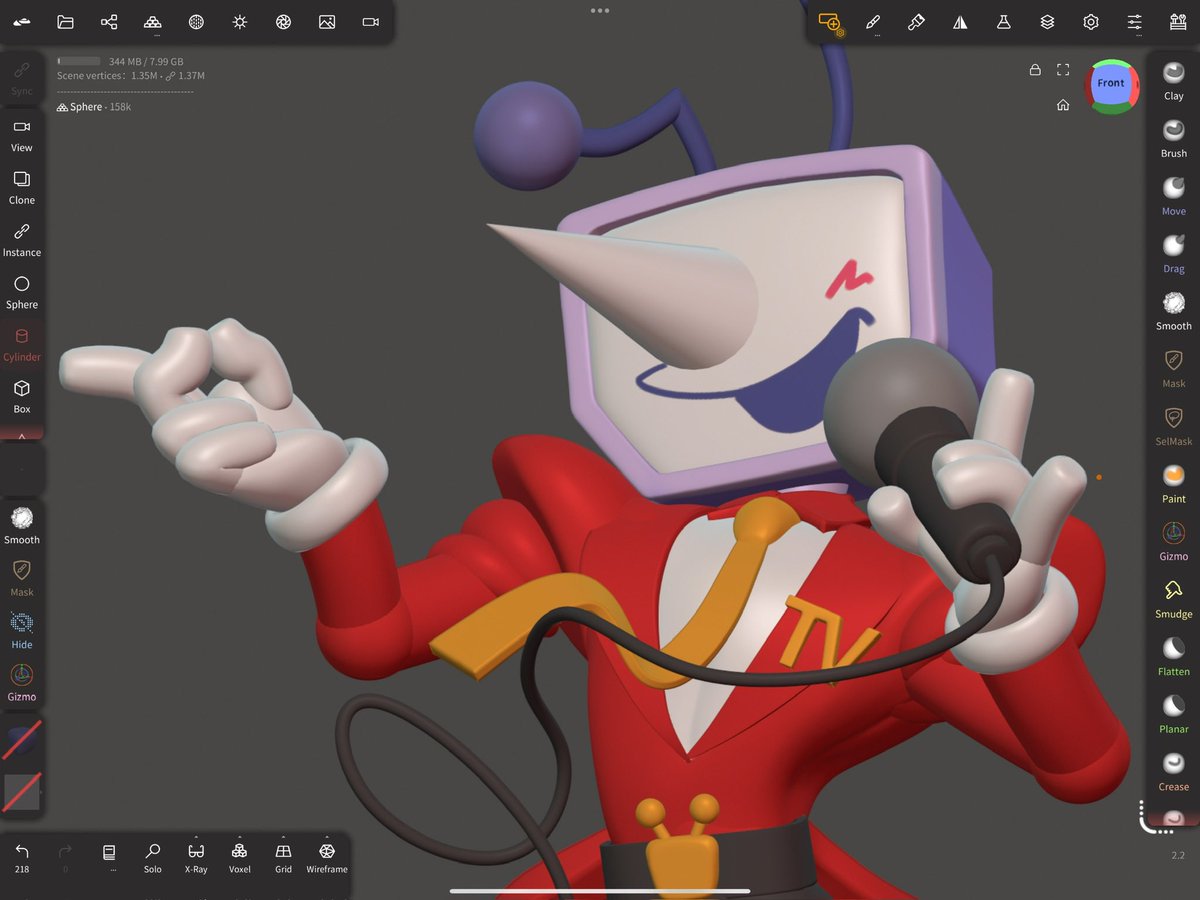Open the Settings gear menu

tap(1091, 22)
